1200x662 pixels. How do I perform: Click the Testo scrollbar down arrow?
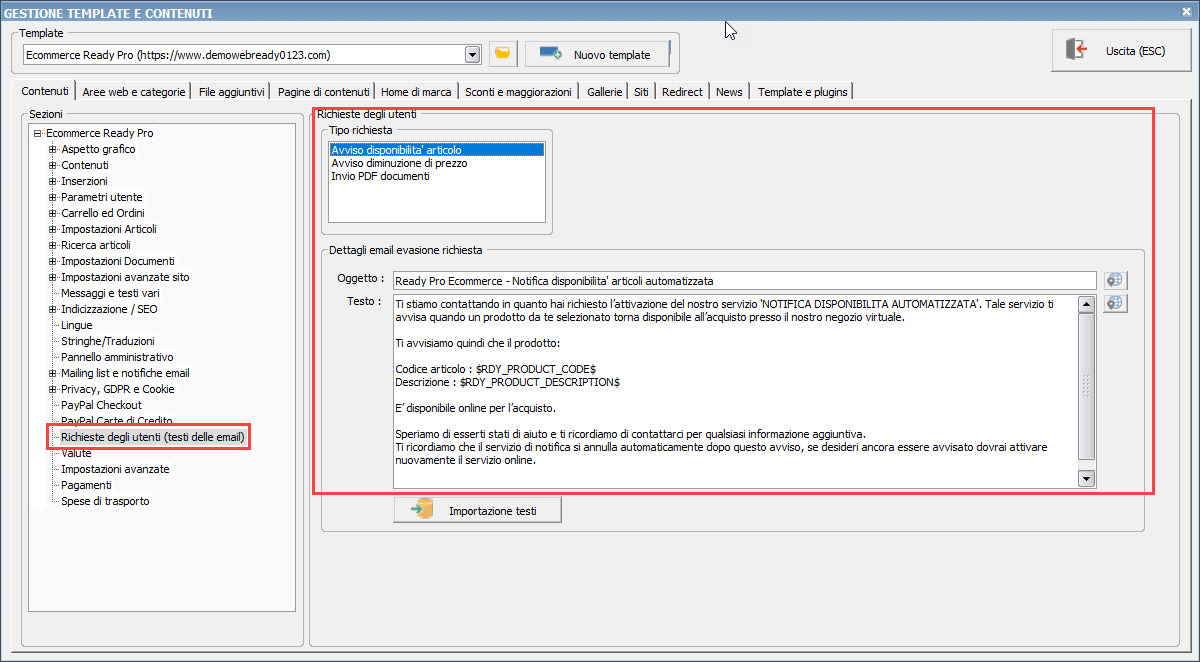1087,479
